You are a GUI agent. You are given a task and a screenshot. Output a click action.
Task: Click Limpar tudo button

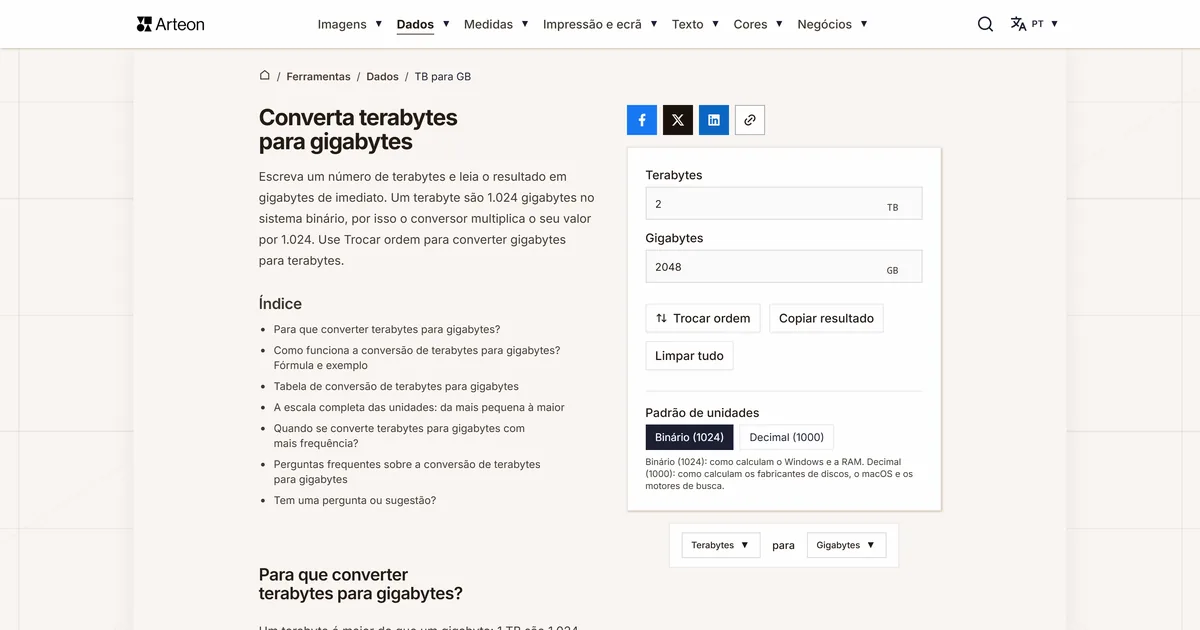pos(689,356)
